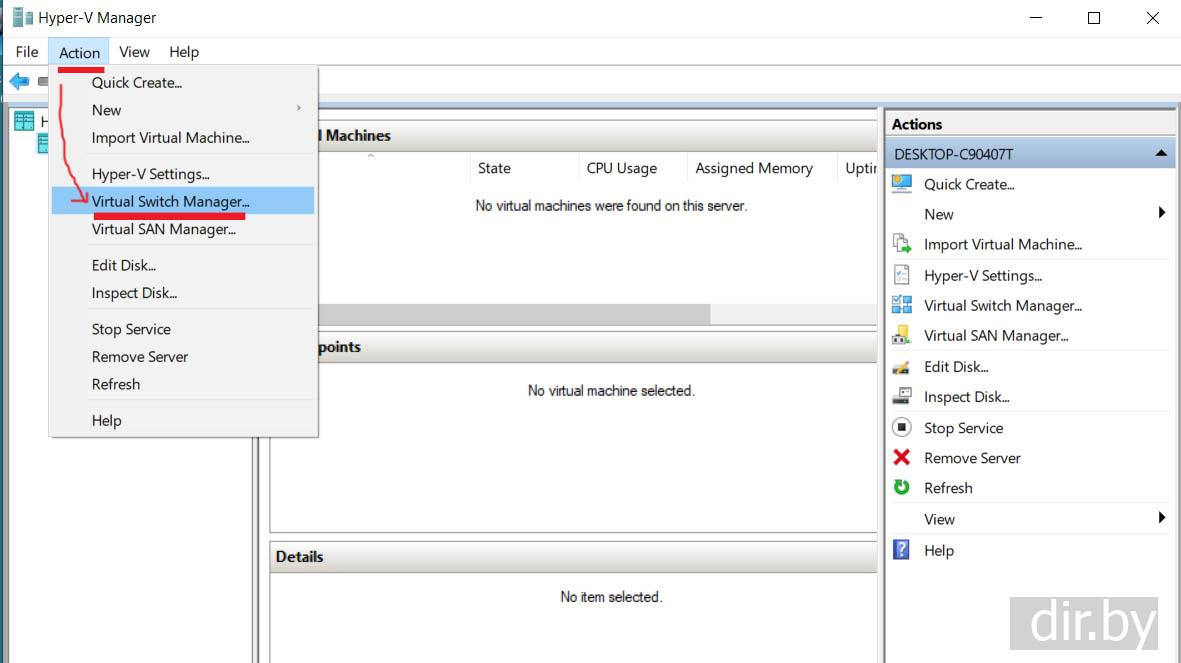Click the Virtual Switch Manager icon in Actions pane
The width and height of the screenshot is (1181, 663).
point(902,304)
